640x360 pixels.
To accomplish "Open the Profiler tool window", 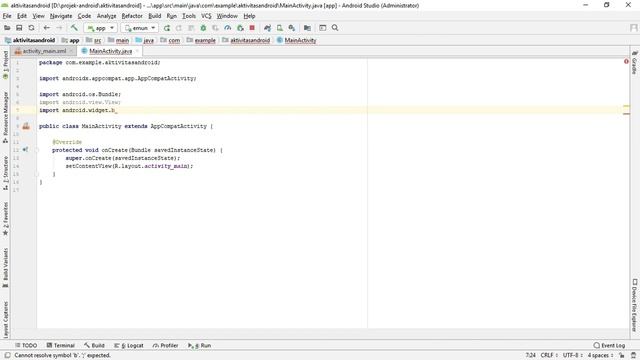I will (x=165, y=345).
